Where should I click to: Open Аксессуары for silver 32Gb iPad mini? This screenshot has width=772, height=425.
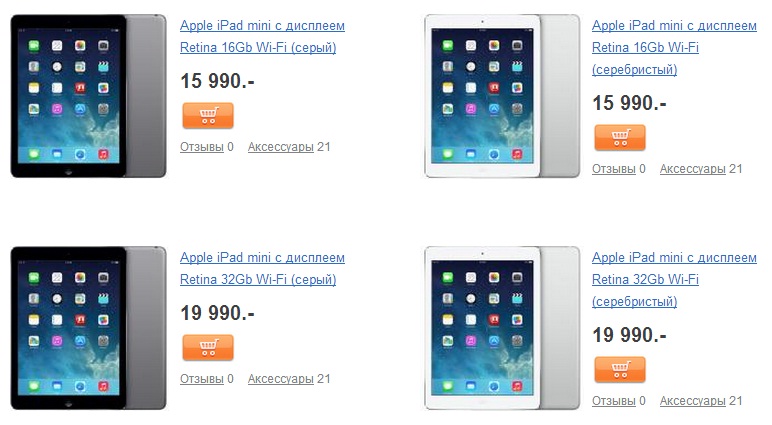pos(693,401)
